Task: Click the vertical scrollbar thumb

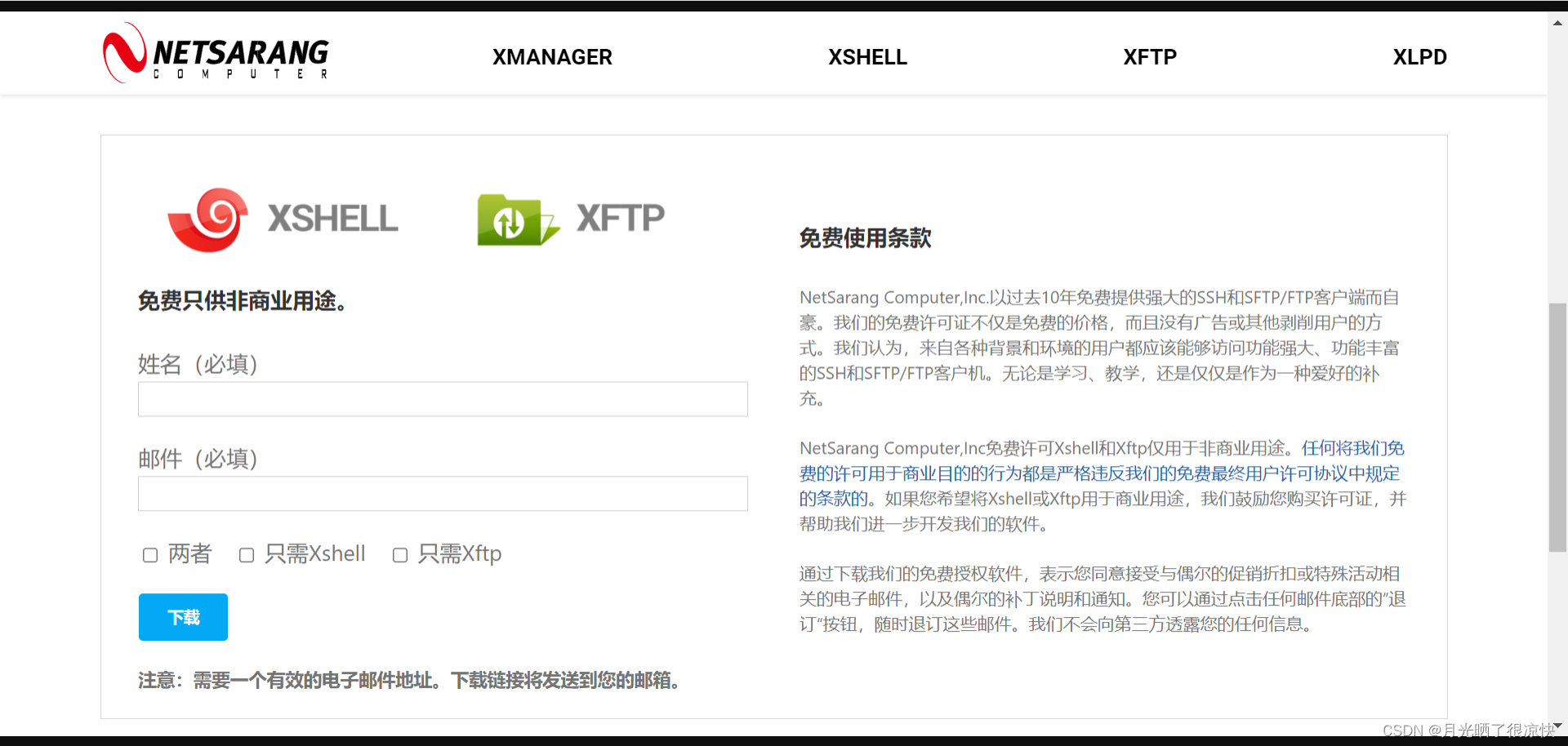Action: click(1557, 428)
